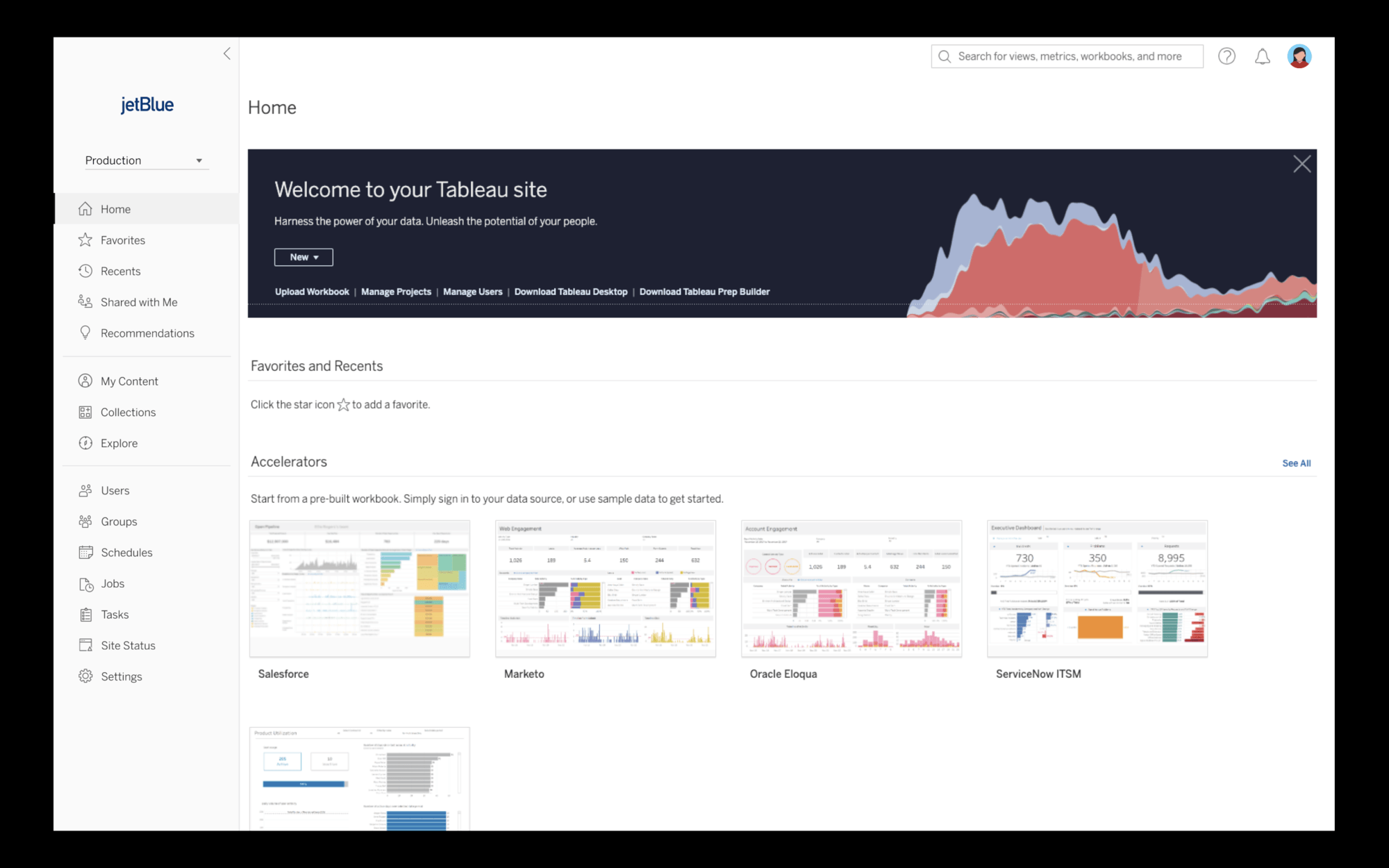
Task: Click the search input field
Action: tap(1067, 56)
